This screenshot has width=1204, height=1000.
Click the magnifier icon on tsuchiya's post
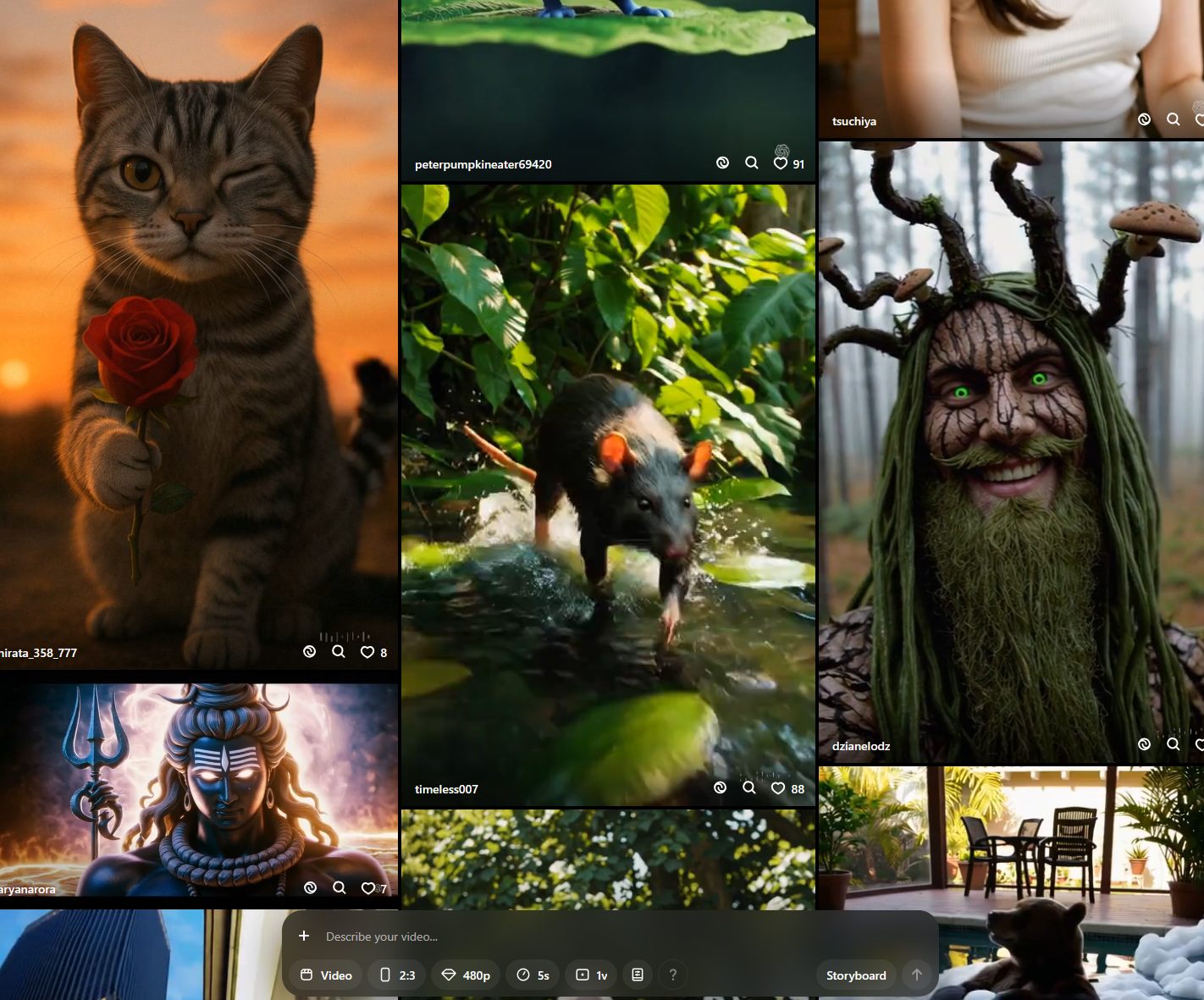click(x=1173, y=119)
